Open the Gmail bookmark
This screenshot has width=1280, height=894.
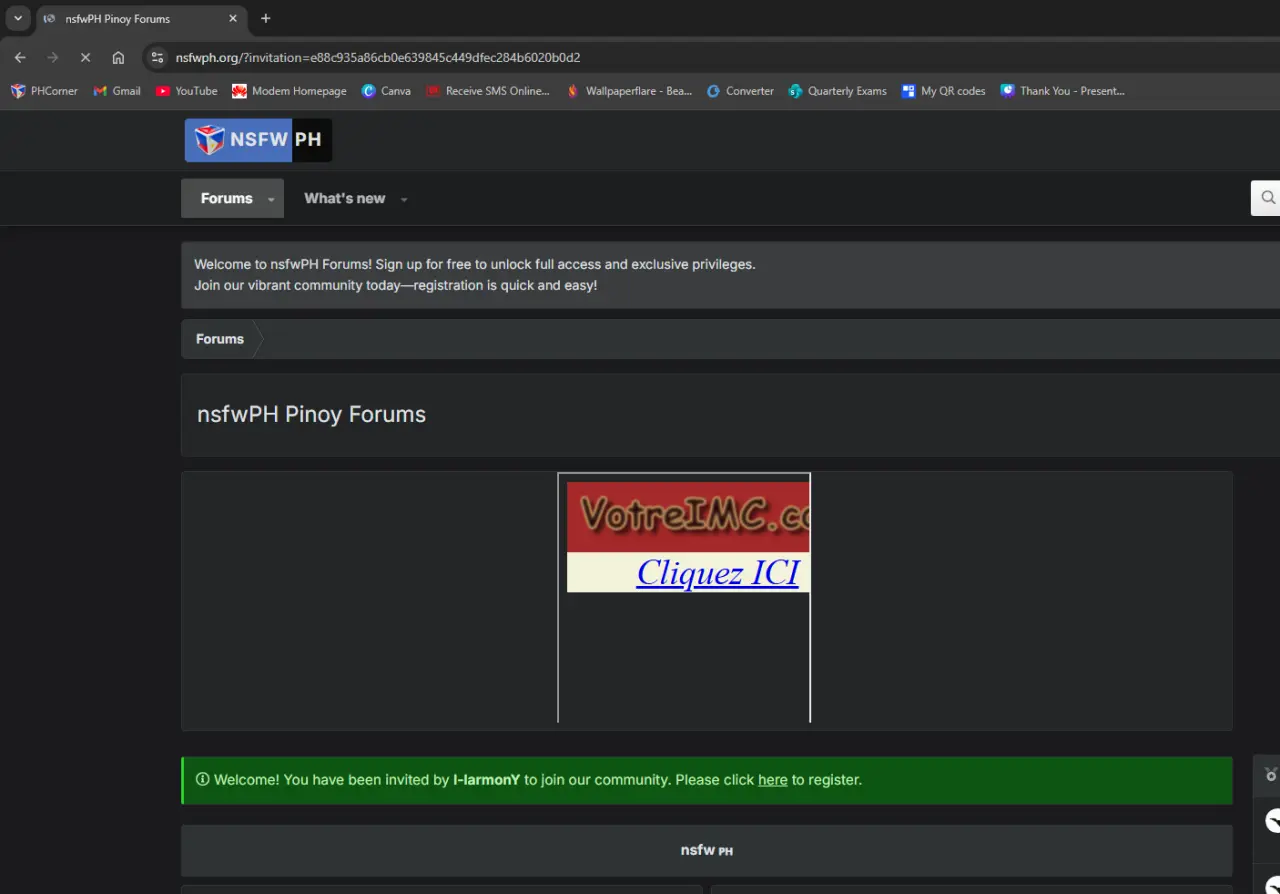tap(117, 91)
